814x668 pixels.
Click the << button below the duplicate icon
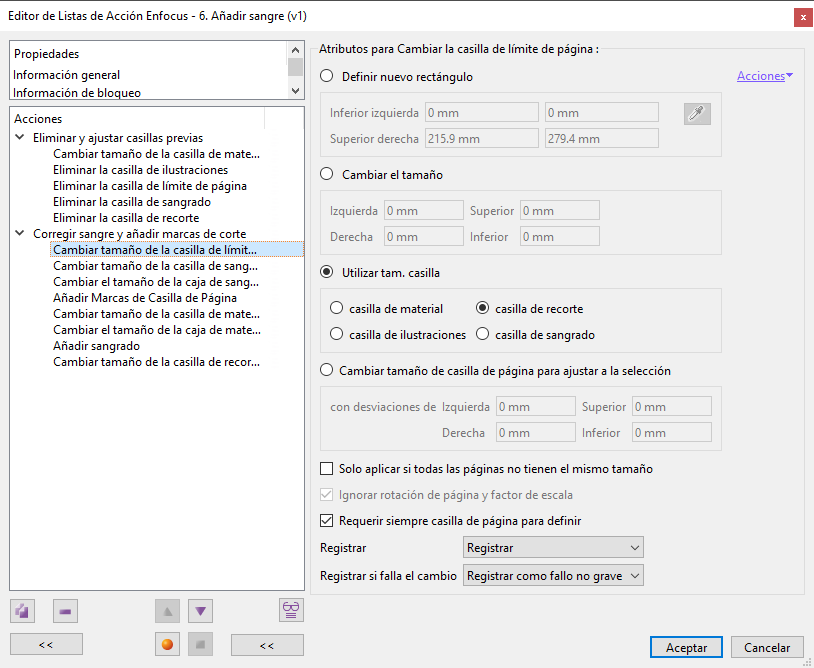click(46, 645)
